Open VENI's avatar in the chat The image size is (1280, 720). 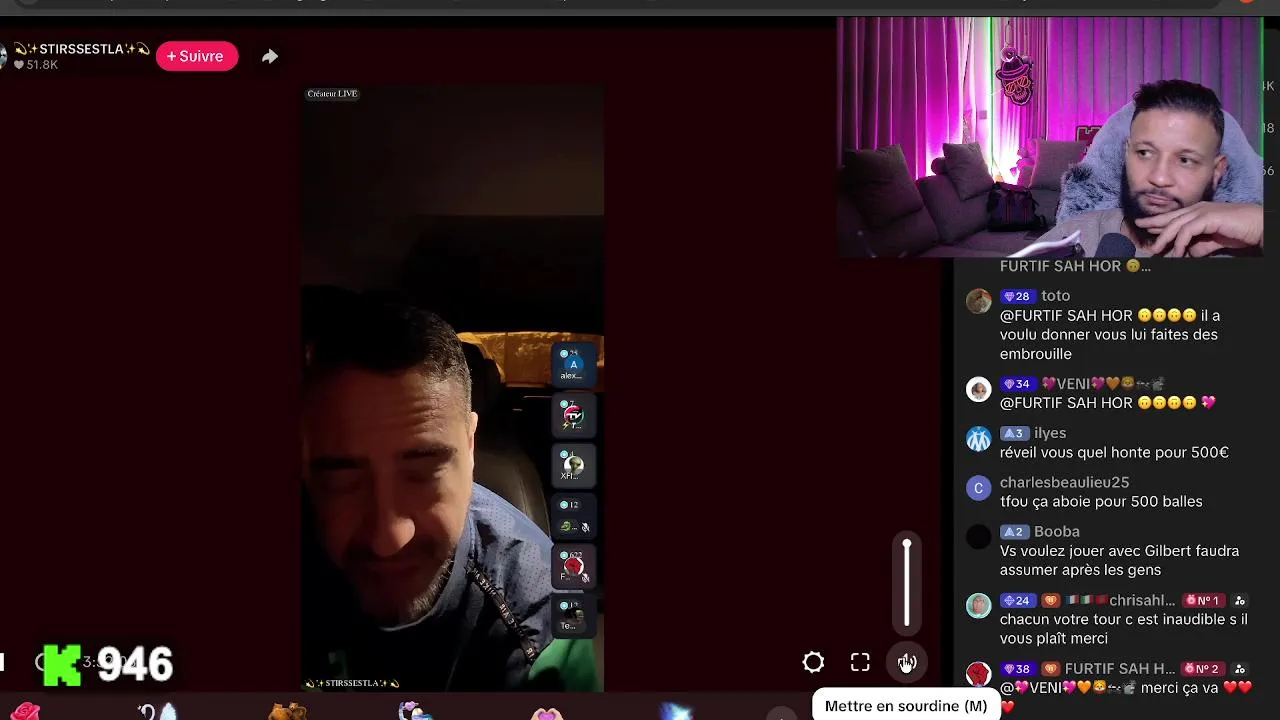coord(978,389)
